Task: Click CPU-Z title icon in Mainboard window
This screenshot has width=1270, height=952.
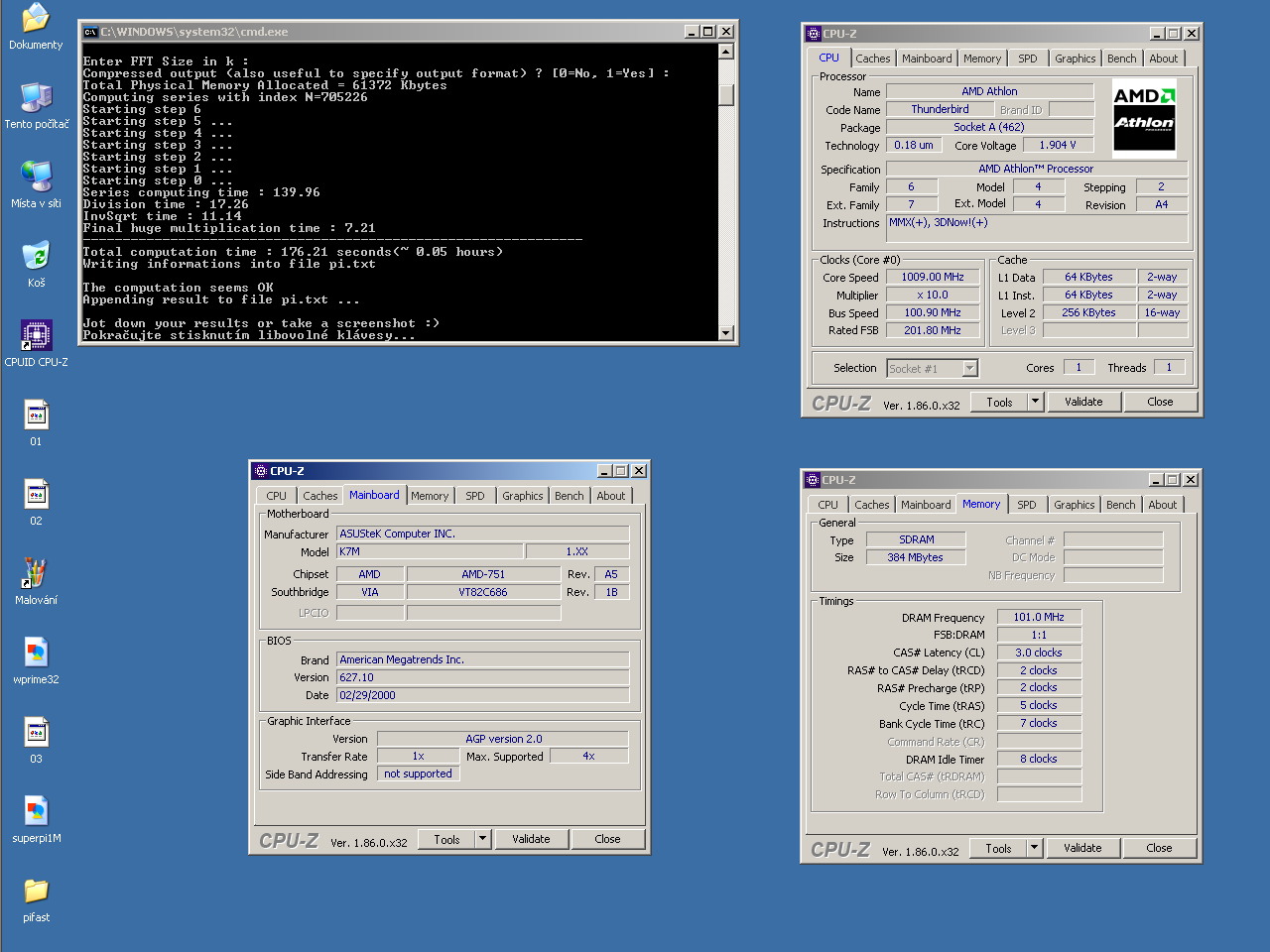Action: pos(261,471)
